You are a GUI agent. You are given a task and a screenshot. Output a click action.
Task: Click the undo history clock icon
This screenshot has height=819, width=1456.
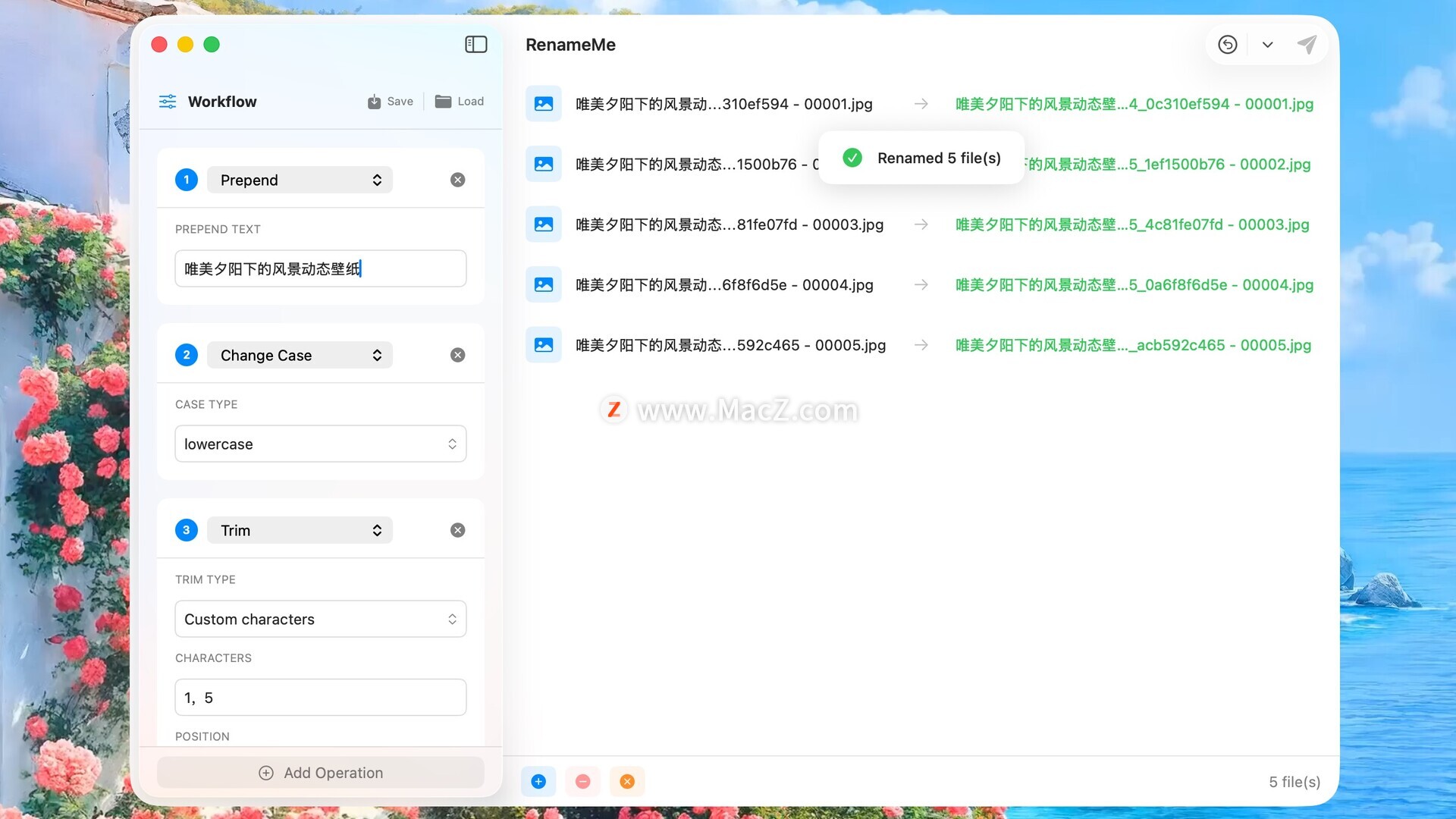pyautogui.click(x=1227, y=45)
